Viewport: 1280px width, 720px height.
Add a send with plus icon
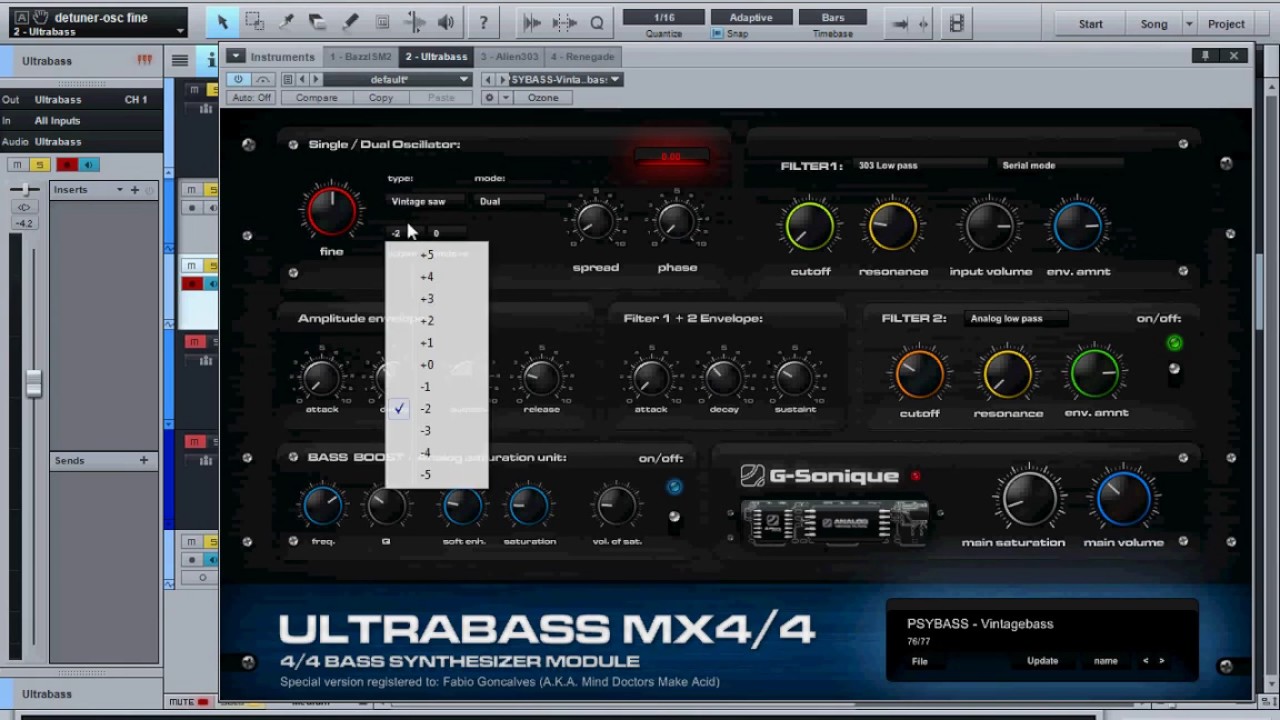(144, 461)
